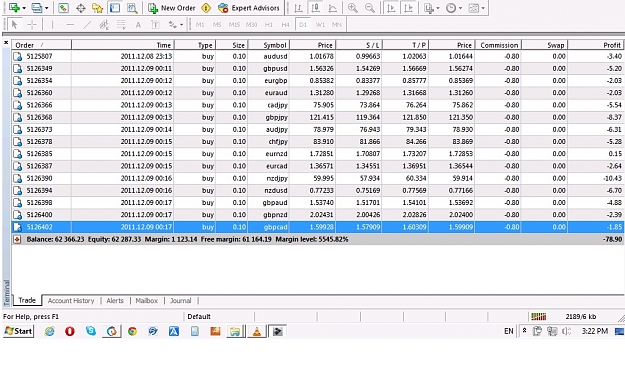The width and height of the screenshot is (625, 366).
Task: Open the Journal tab
Action: point(181,301)
